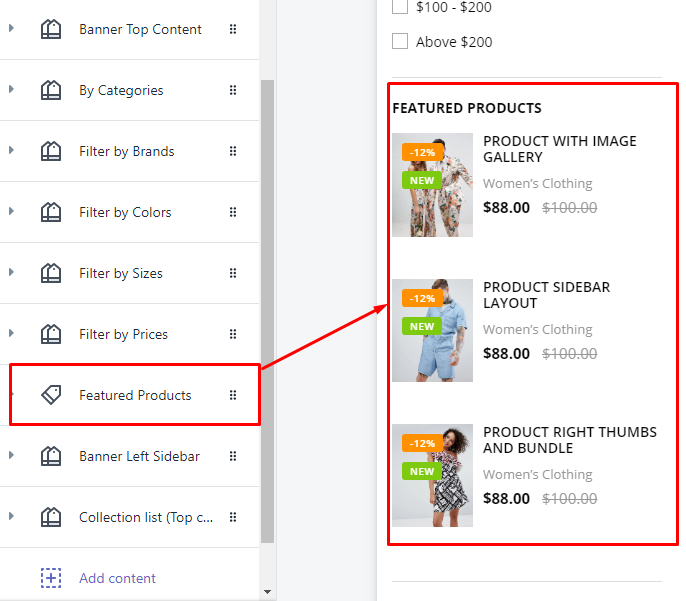Click drag handle beside Featured Products
This screenshot has width=686, height=601.
tap(233, 395)
